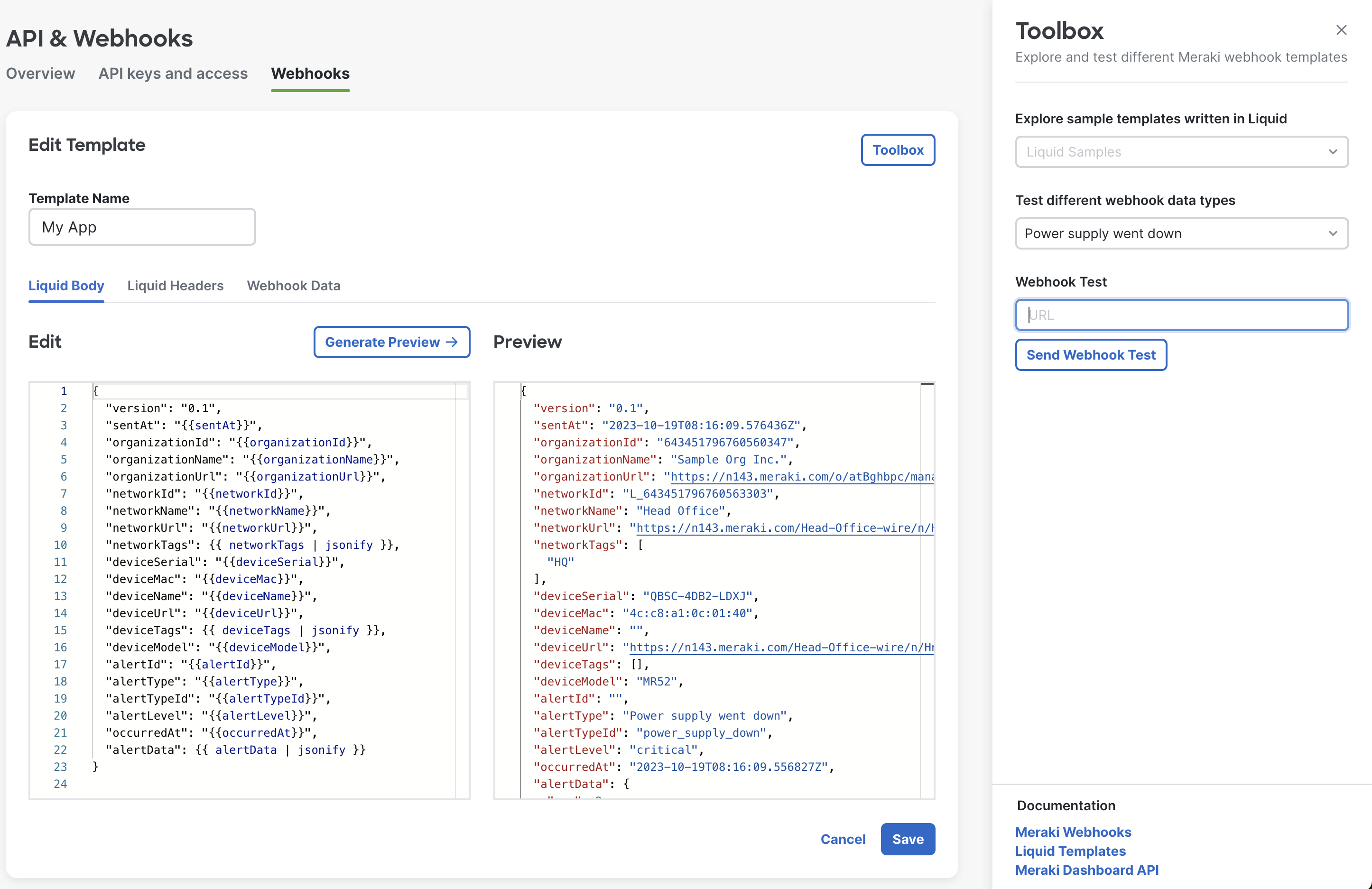Switch to the Liquid Headers tab
This screenshot has height=889, width=1372.
175,286
